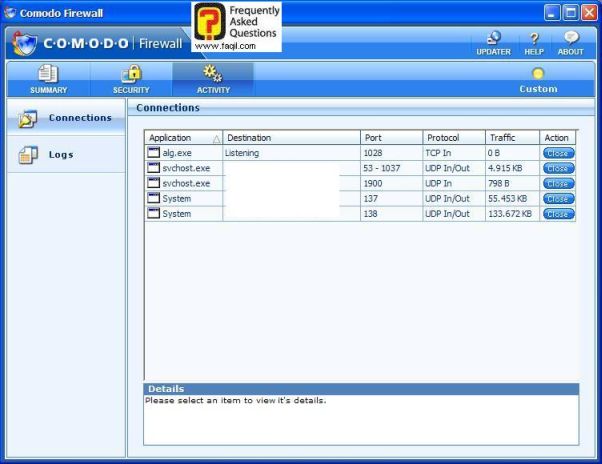This screenshot has height=464, width=602.
Task: Click icon of svchost.exe UDP In/Out row
Action: coord(154,168)
